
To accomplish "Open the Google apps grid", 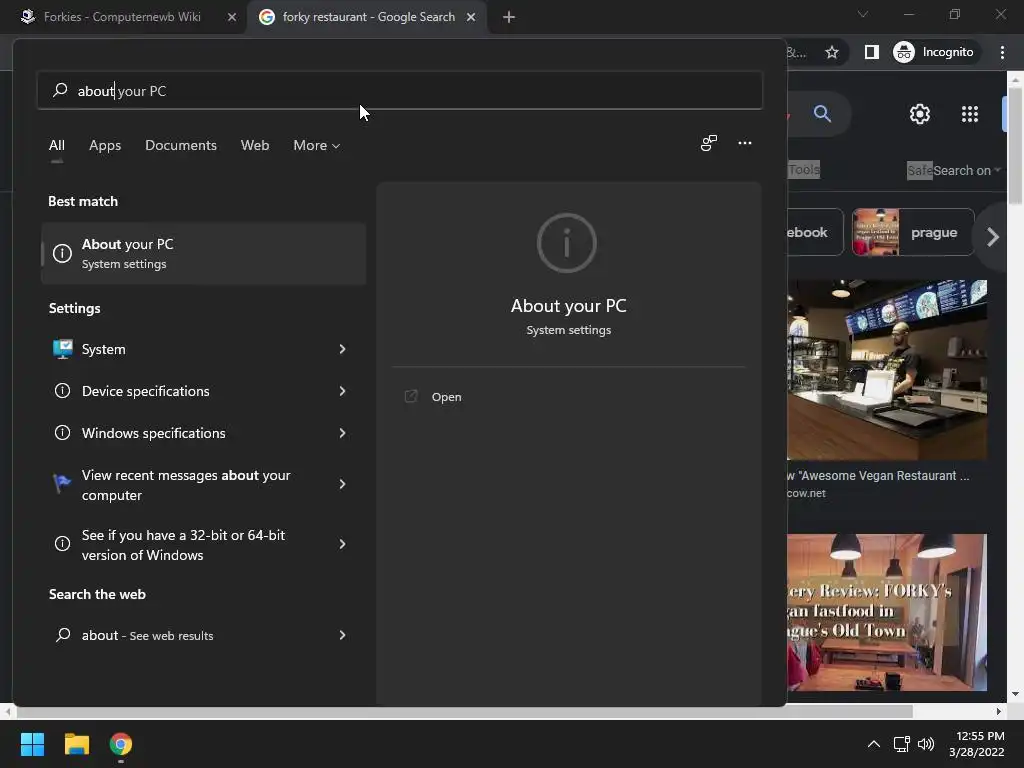I will [x=970, y=114].
